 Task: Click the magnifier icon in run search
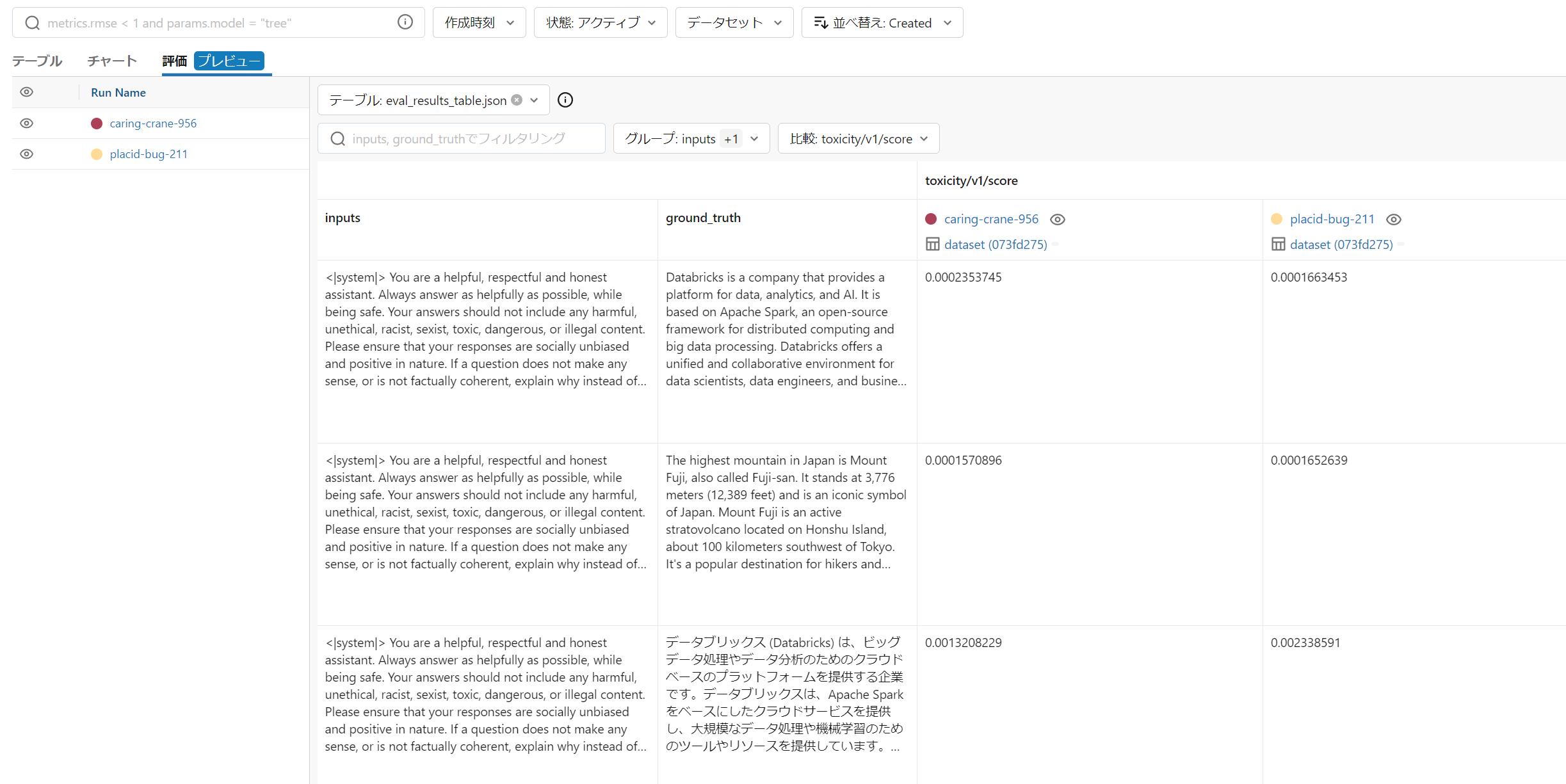pos(32,23)
